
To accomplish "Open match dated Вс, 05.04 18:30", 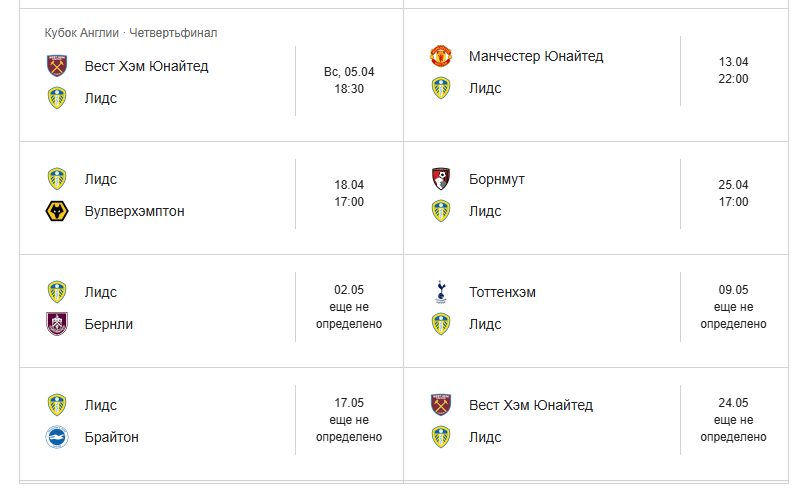I will coord(349,80).
